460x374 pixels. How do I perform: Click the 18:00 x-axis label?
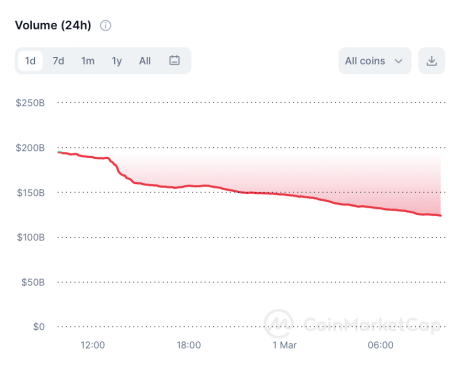tap(189, 345)
